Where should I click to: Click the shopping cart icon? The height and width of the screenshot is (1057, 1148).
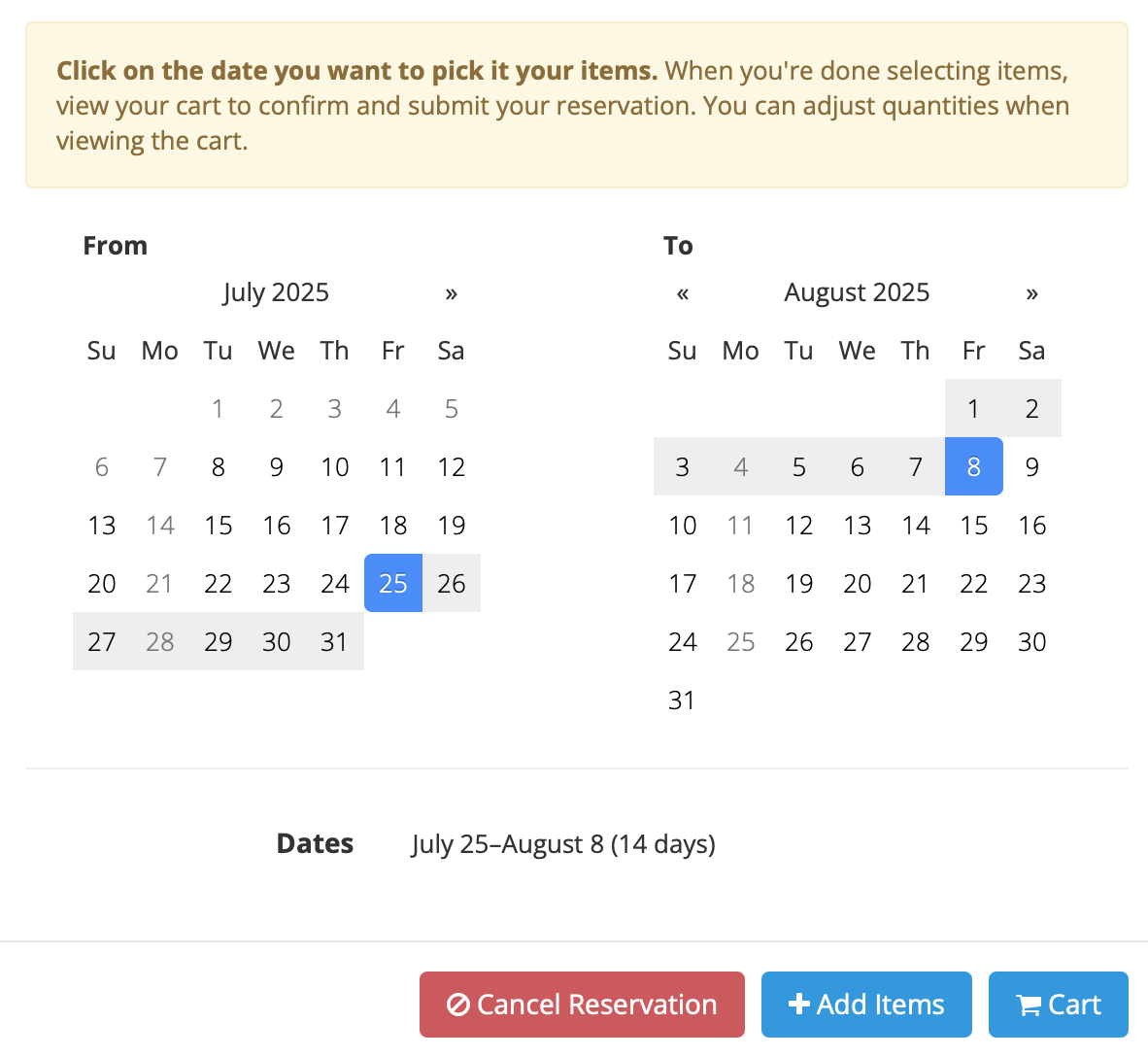coord(1029,1005)
